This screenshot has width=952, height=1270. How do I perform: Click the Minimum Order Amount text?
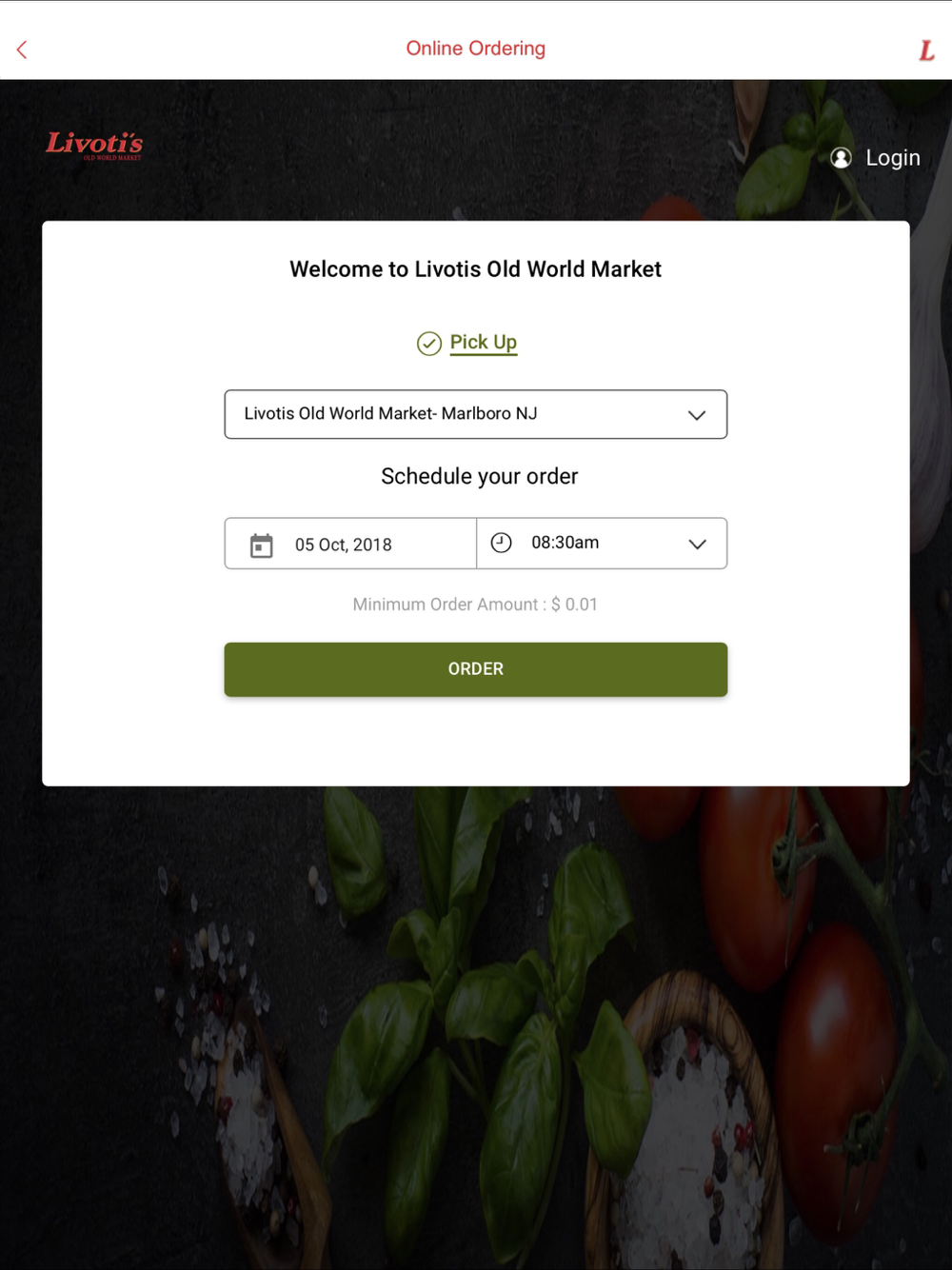pos(475,605)
